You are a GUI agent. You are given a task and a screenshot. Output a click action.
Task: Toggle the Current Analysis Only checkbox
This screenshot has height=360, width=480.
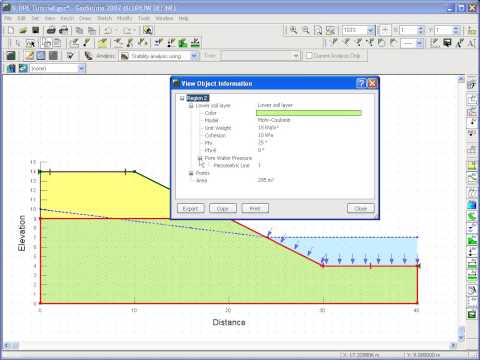coord(309,56)
